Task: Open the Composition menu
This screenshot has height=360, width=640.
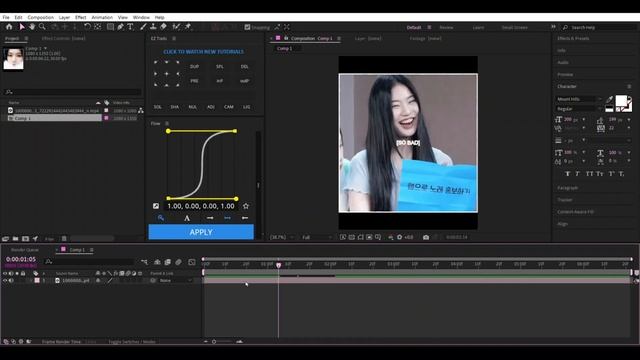Action: pos(40,18)
